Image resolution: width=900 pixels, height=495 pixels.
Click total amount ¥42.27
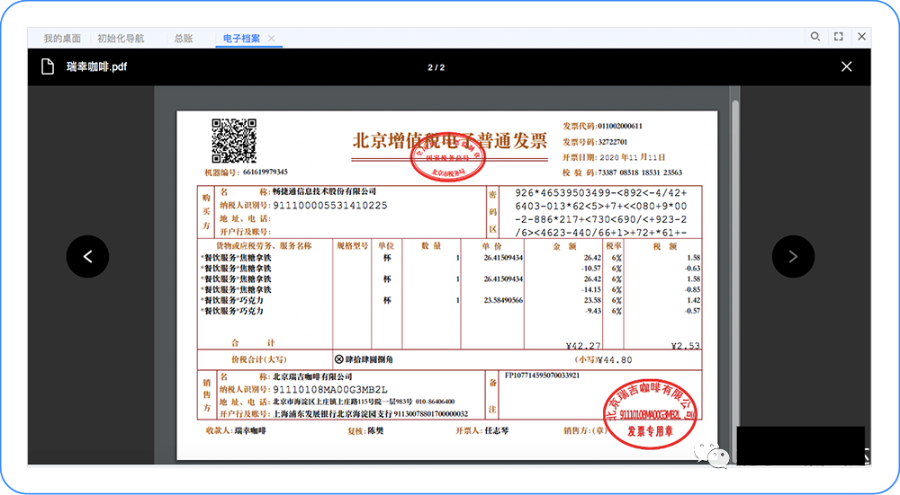point(583,346)
